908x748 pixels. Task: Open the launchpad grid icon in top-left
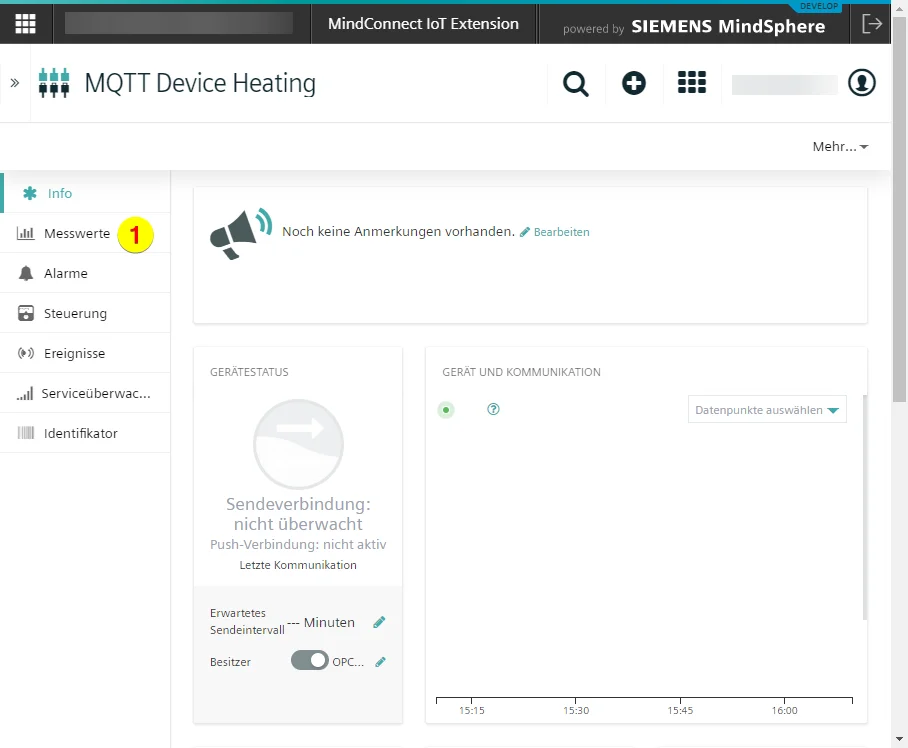[x=25, y=24]
